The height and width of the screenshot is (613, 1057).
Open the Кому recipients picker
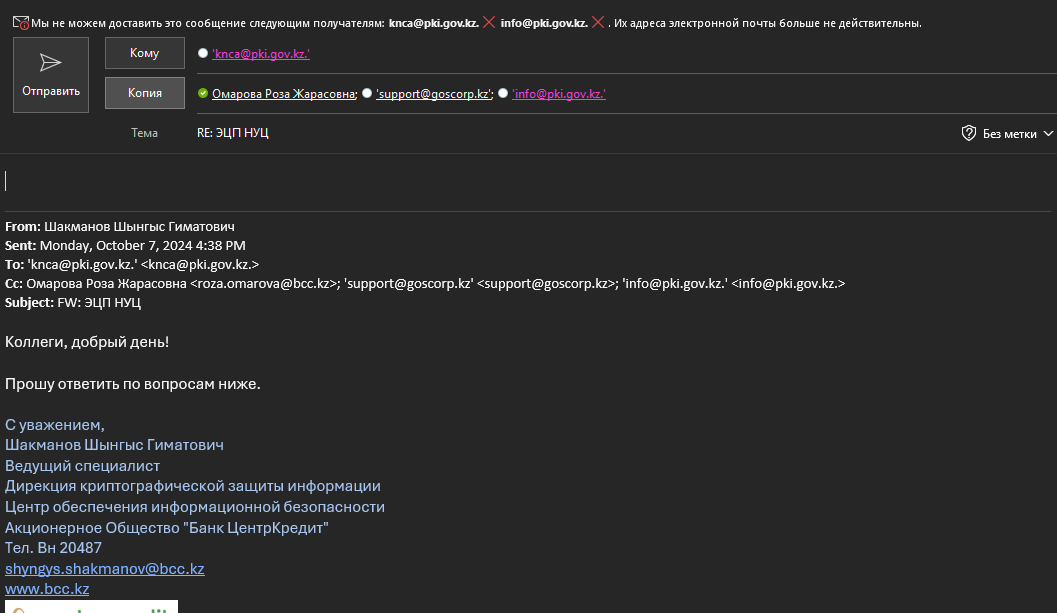point(144,53)
